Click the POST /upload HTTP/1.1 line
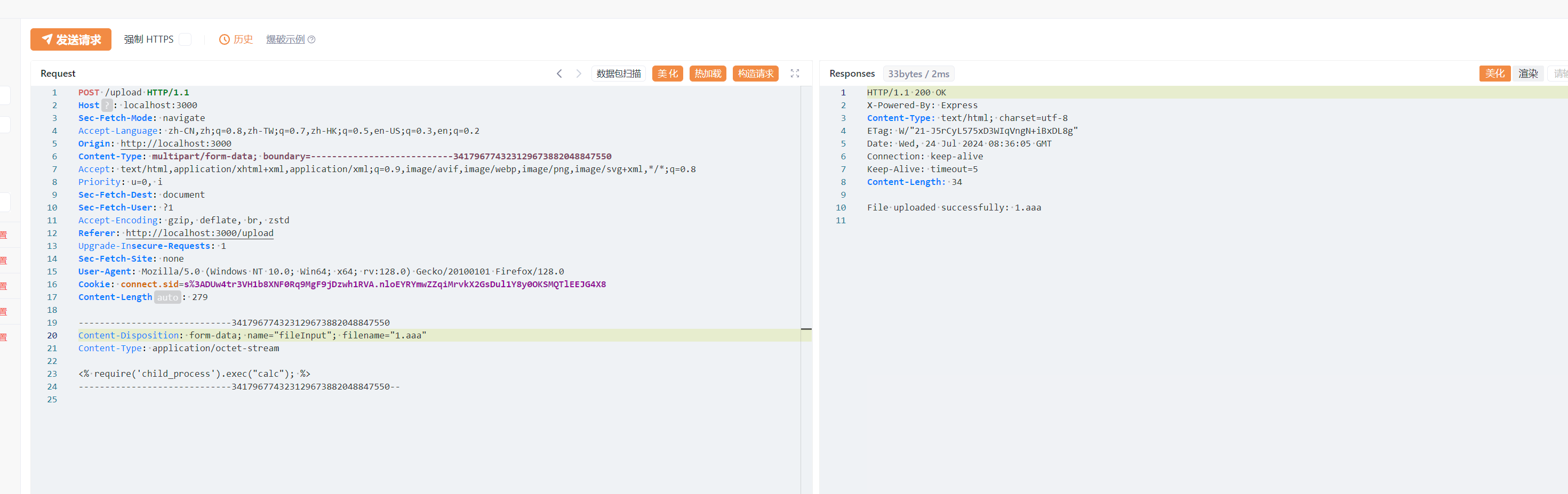 [x=133, y=93]
